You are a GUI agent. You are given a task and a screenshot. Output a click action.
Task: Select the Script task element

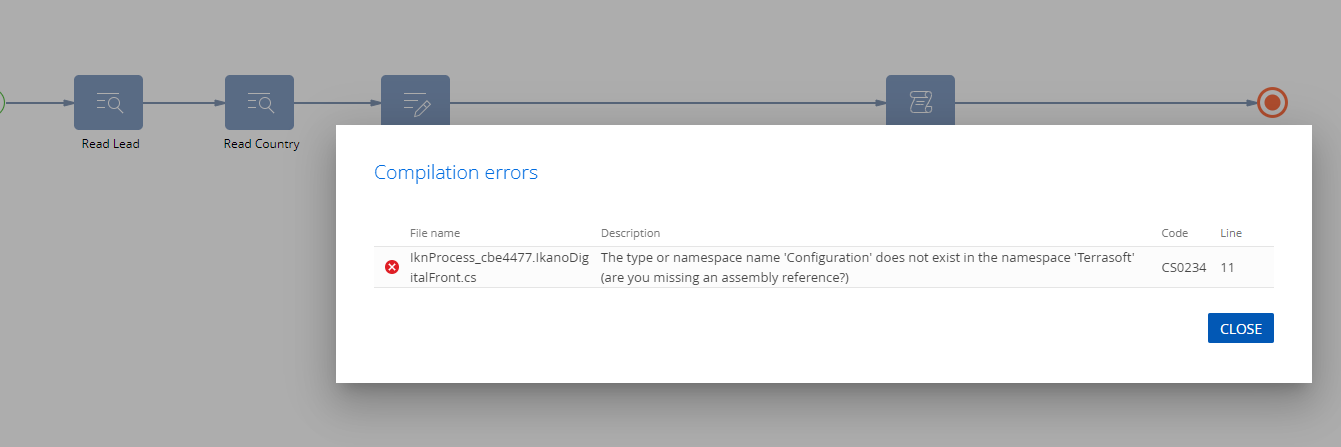tap(920, 100)
